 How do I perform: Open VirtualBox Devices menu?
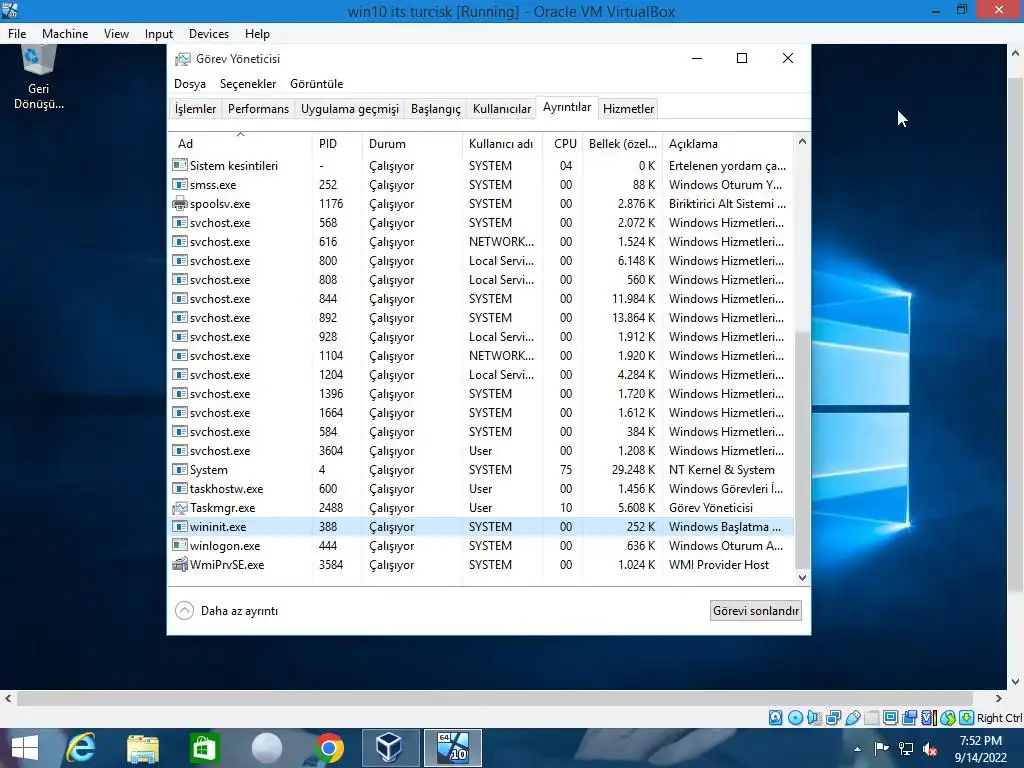coord(208,34)
